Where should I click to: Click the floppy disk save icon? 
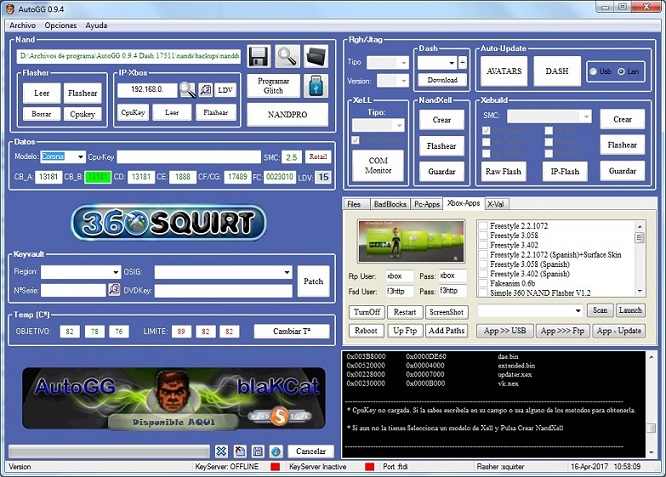pyautogui.click(x=259, y=56)
